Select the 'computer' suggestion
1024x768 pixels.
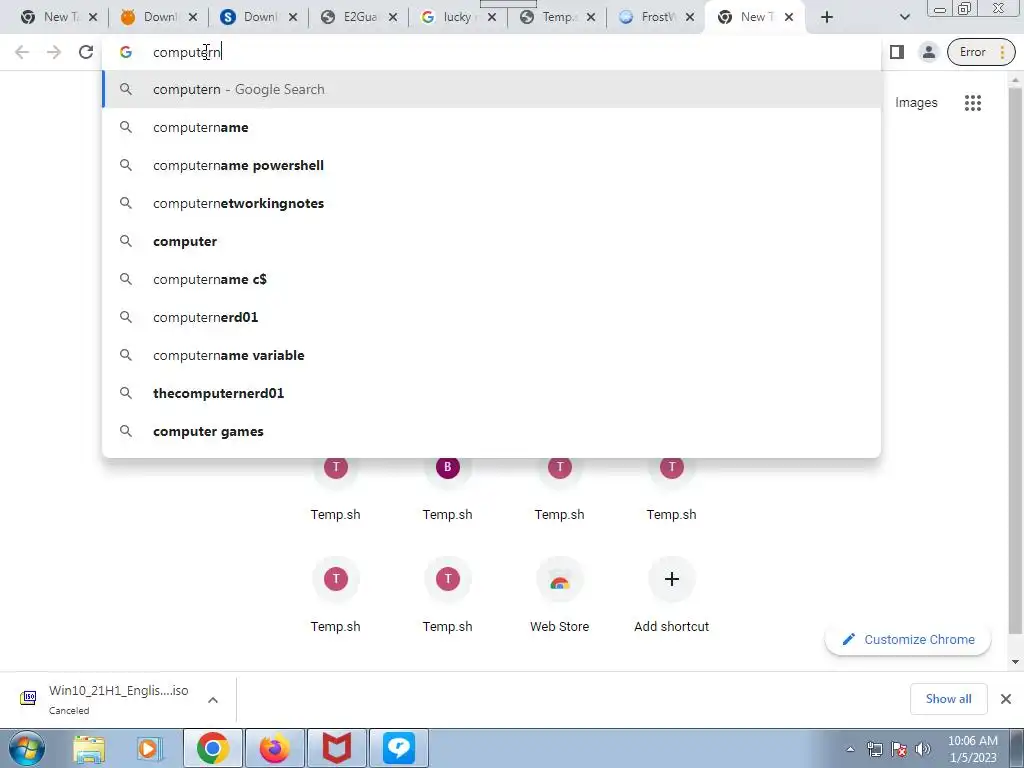click(492, 241)
